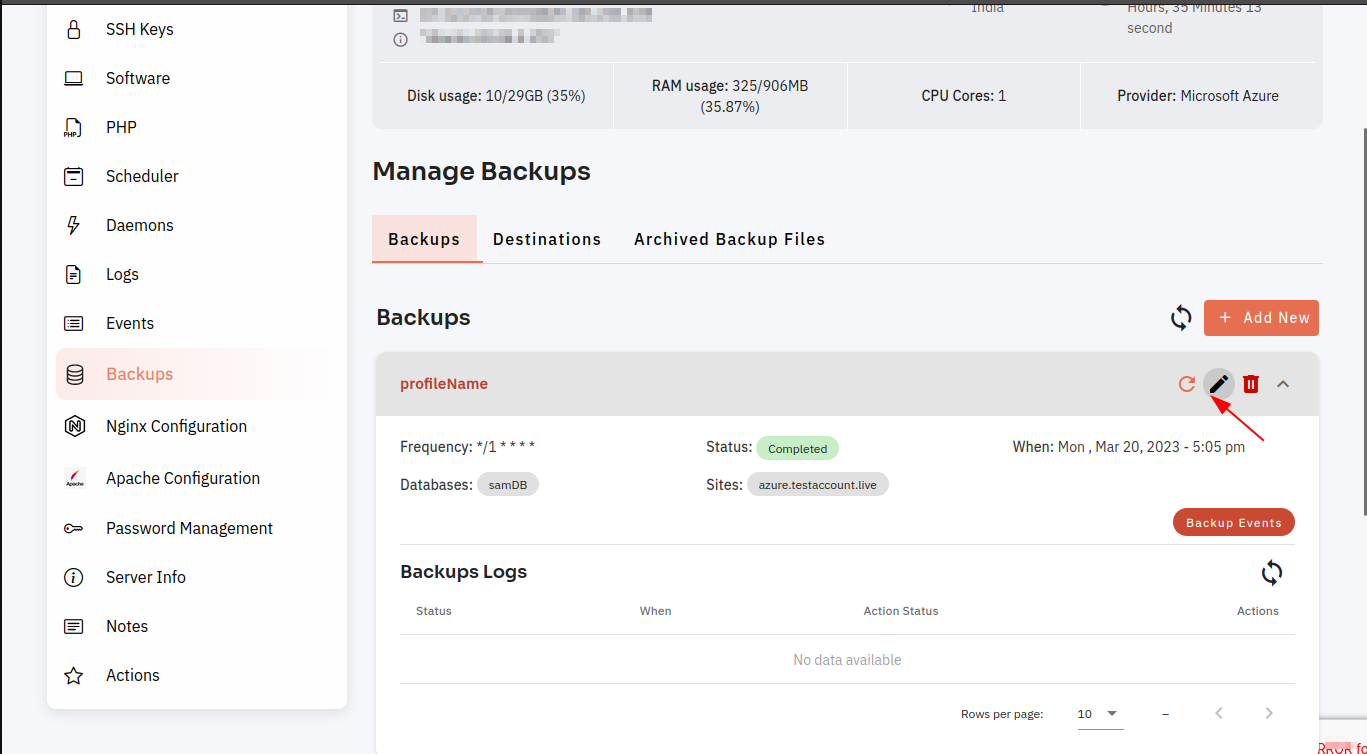The height and width of the screenshot is (754, 1367).
Task: Run profileName backup with orange refresh icon
Action: pyautogui.click(x=1187, y=384)
